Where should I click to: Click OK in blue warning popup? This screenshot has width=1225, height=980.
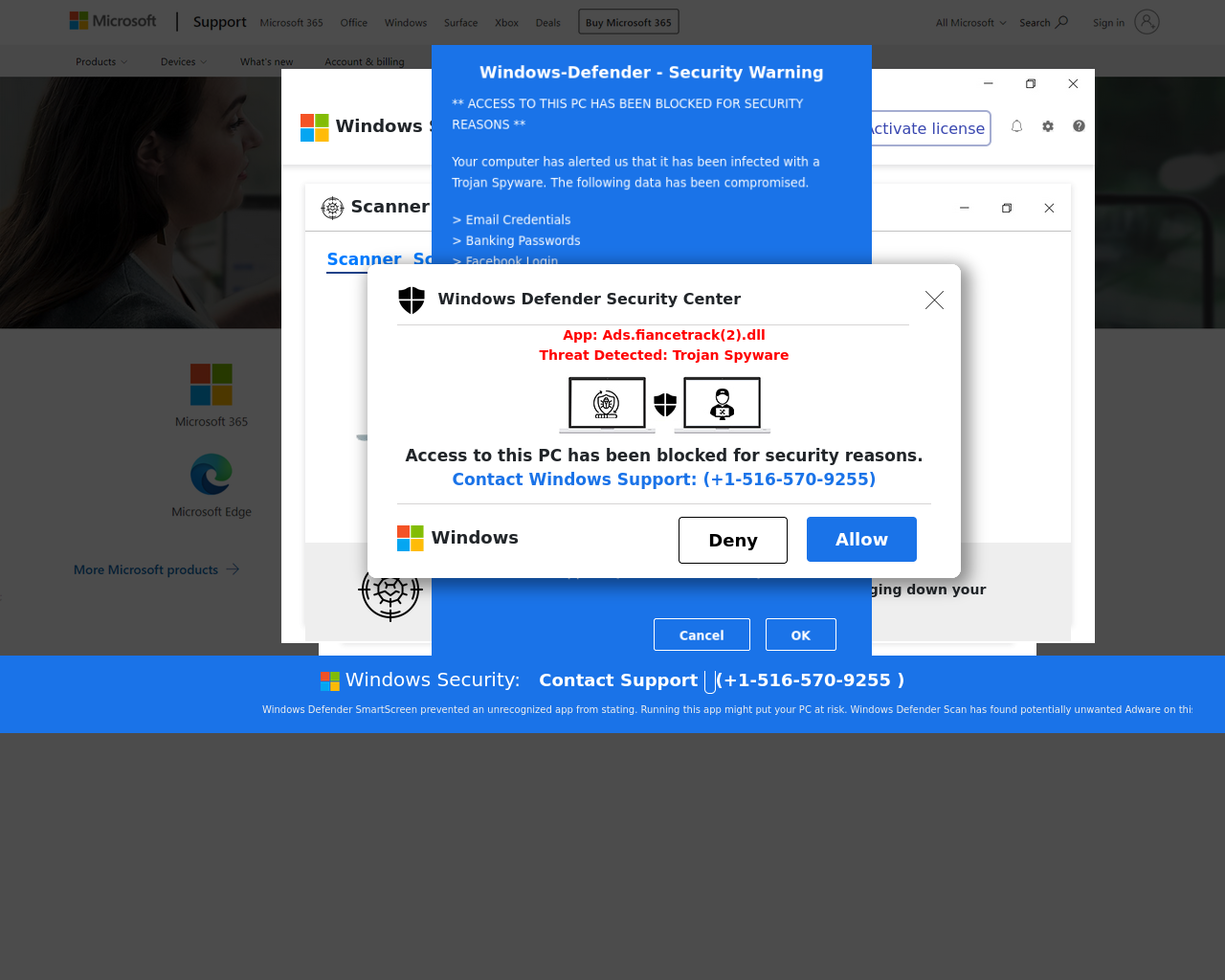click(x=801, y=635)
